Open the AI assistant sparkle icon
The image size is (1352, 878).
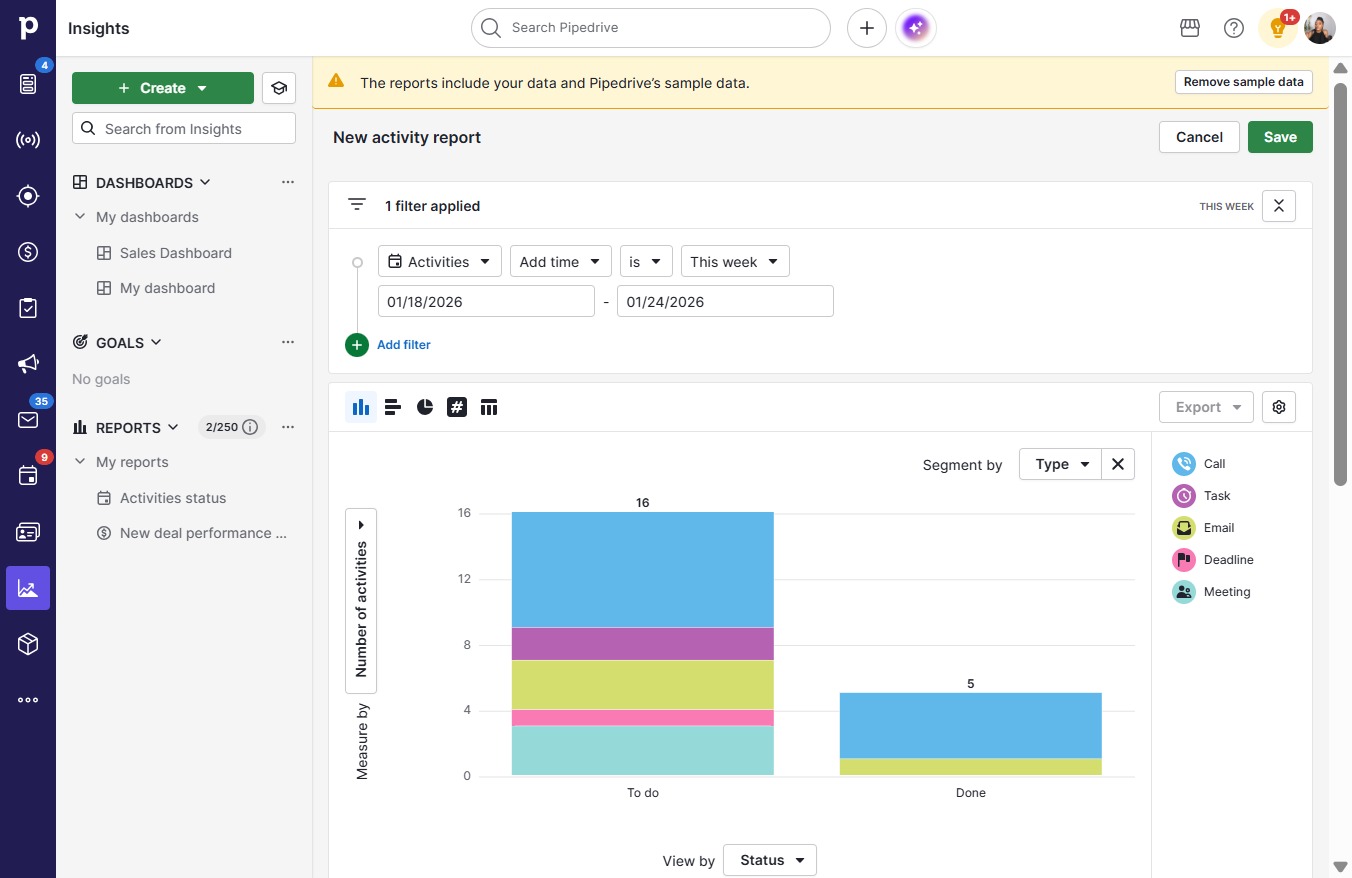[x=916, y=28]
